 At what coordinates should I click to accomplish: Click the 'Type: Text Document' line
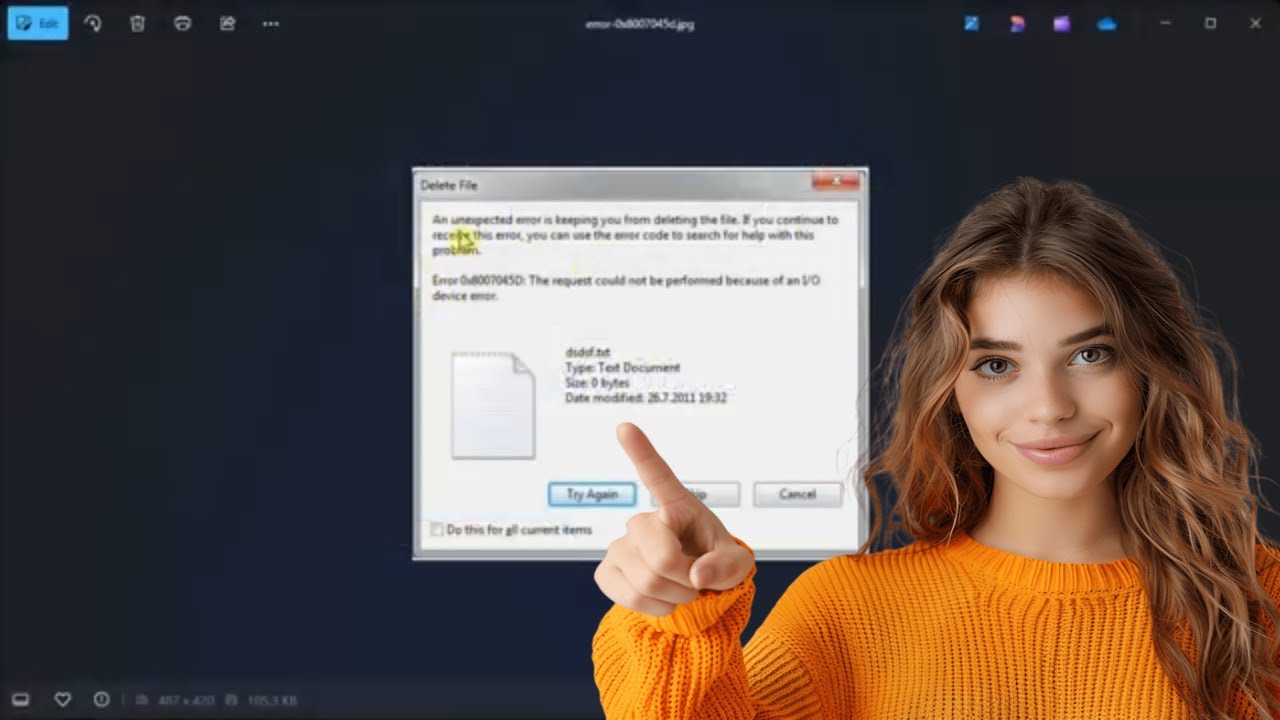[622, 367]
